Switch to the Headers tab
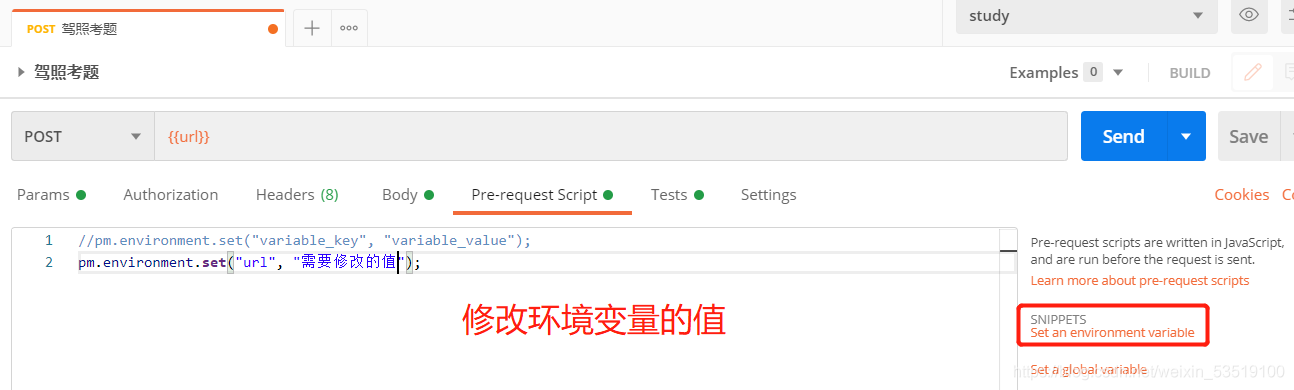The width and height of the screenshot is (1294, 390). 297,195
